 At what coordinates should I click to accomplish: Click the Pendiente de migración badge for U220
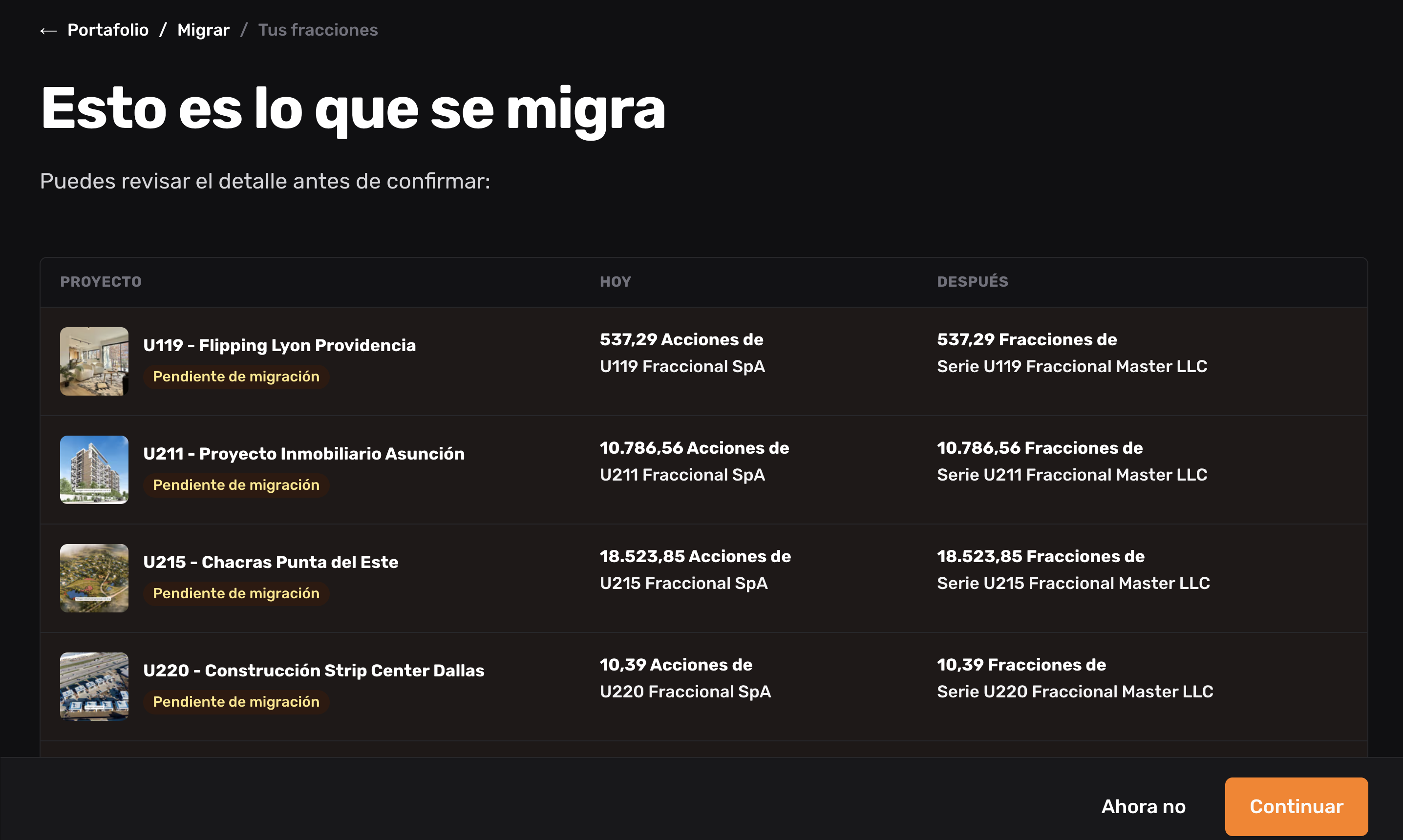tap(236, 701)
